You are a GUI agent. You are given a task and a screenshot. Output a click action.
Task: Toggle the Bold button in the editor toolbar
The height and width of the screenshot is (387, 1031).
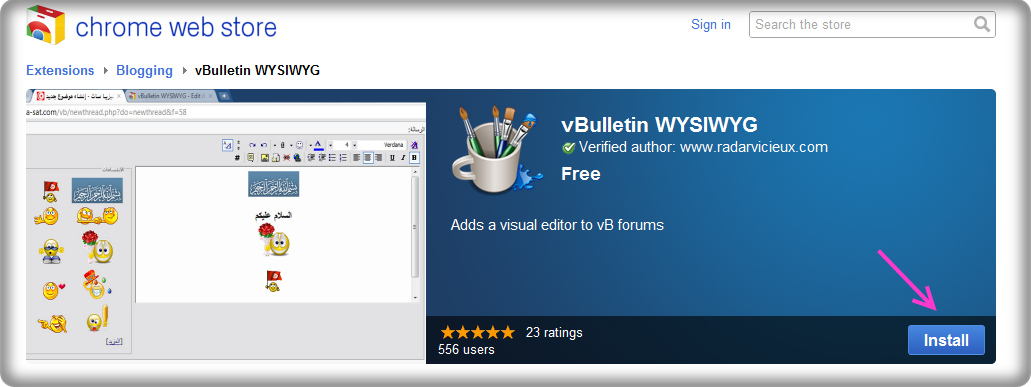[414, 158]
